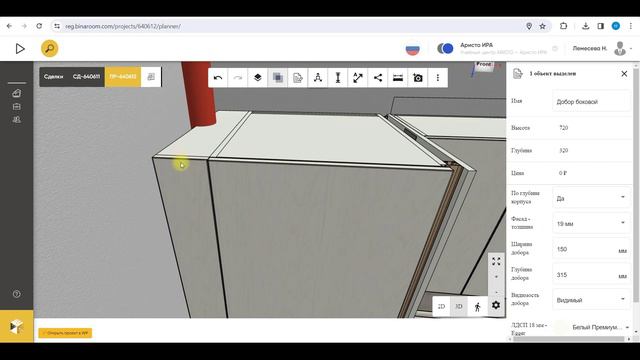Click the browser back arrow
The height and width of the screenshot is (360, 640).
pos(9,26)
